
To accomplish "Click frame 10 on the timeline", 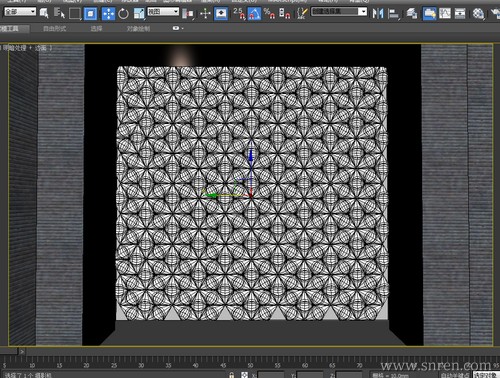I will coord(32,365).
